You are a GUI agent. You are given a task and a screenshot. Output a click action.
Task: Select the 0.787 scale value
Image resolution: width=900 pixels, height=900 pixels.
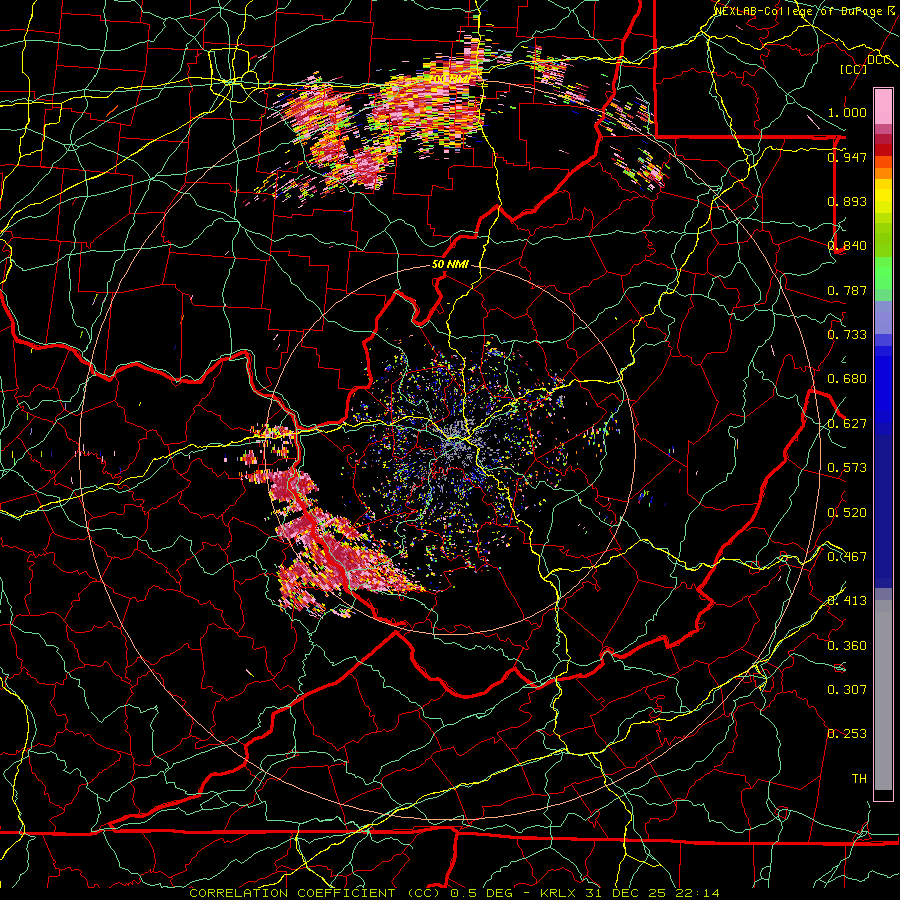[847, 290]
